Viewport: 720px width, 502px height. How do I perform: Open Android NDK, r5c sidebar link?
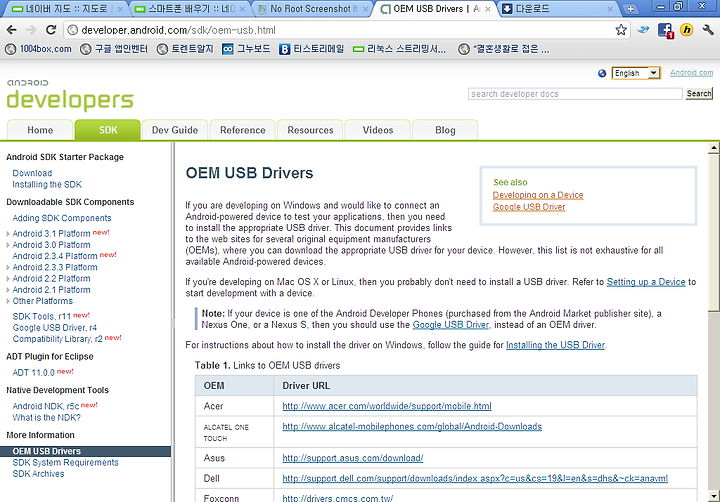(46, 406)
